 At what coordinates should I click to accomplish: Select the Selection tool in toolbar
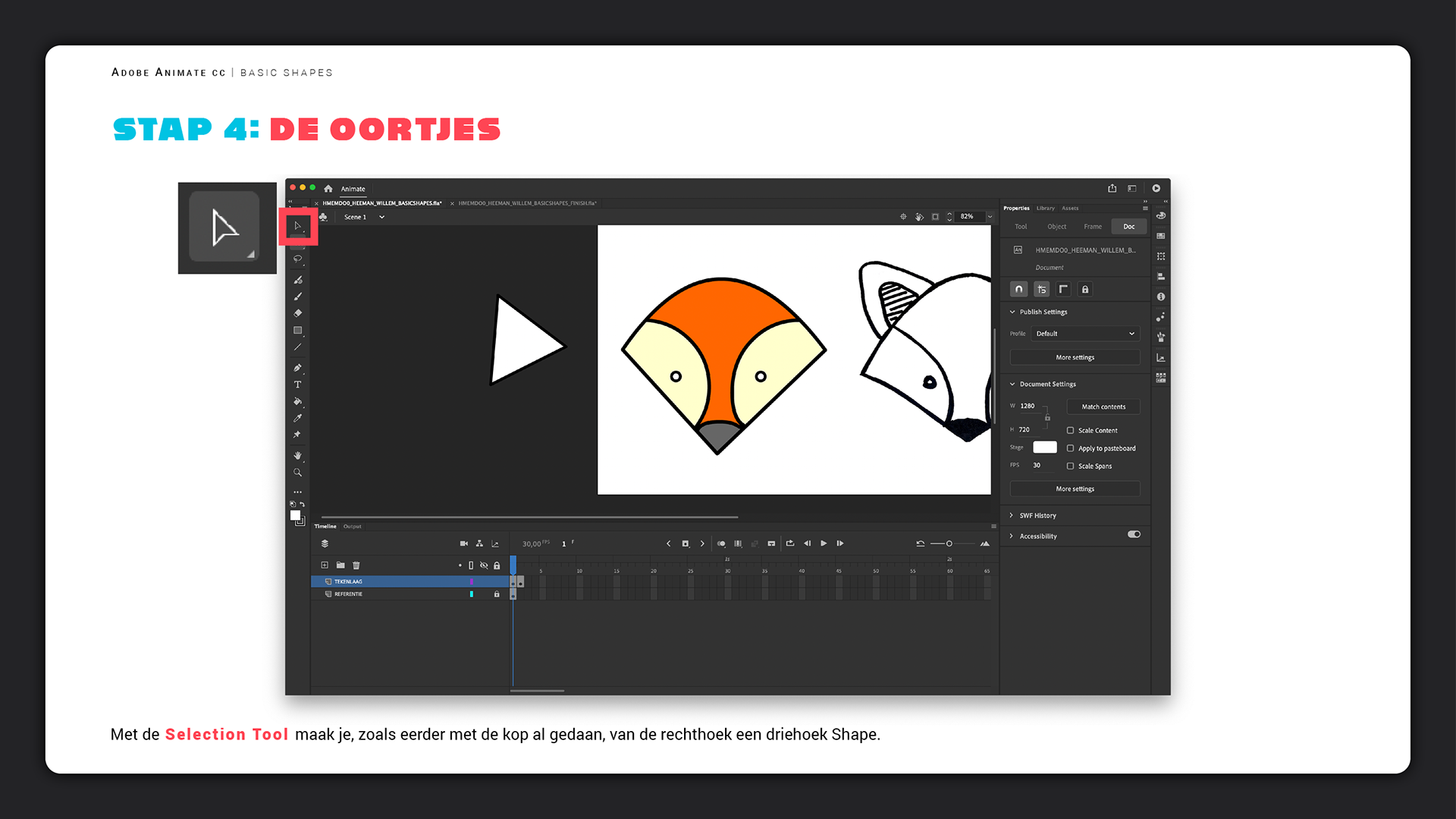[x=298, y=226]
